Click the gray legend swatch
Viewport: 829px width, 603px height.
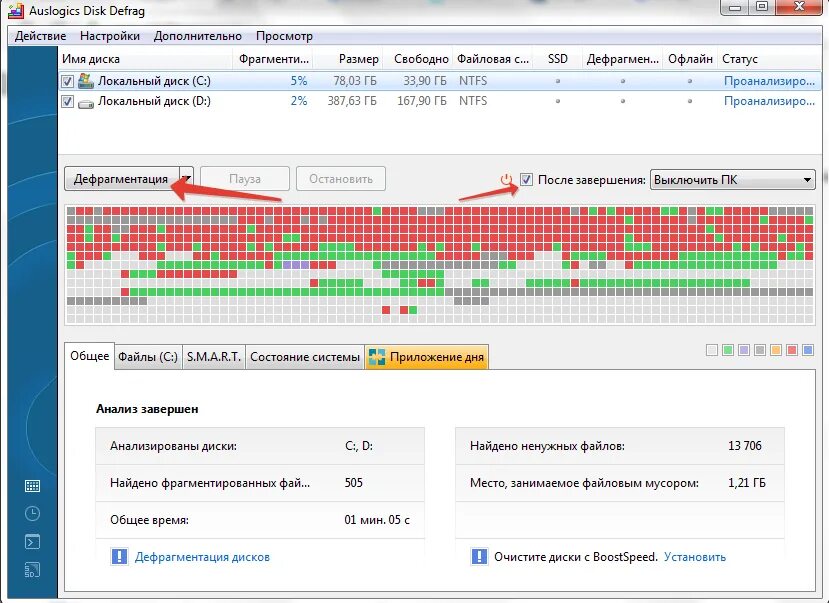[x=760, y=350]
